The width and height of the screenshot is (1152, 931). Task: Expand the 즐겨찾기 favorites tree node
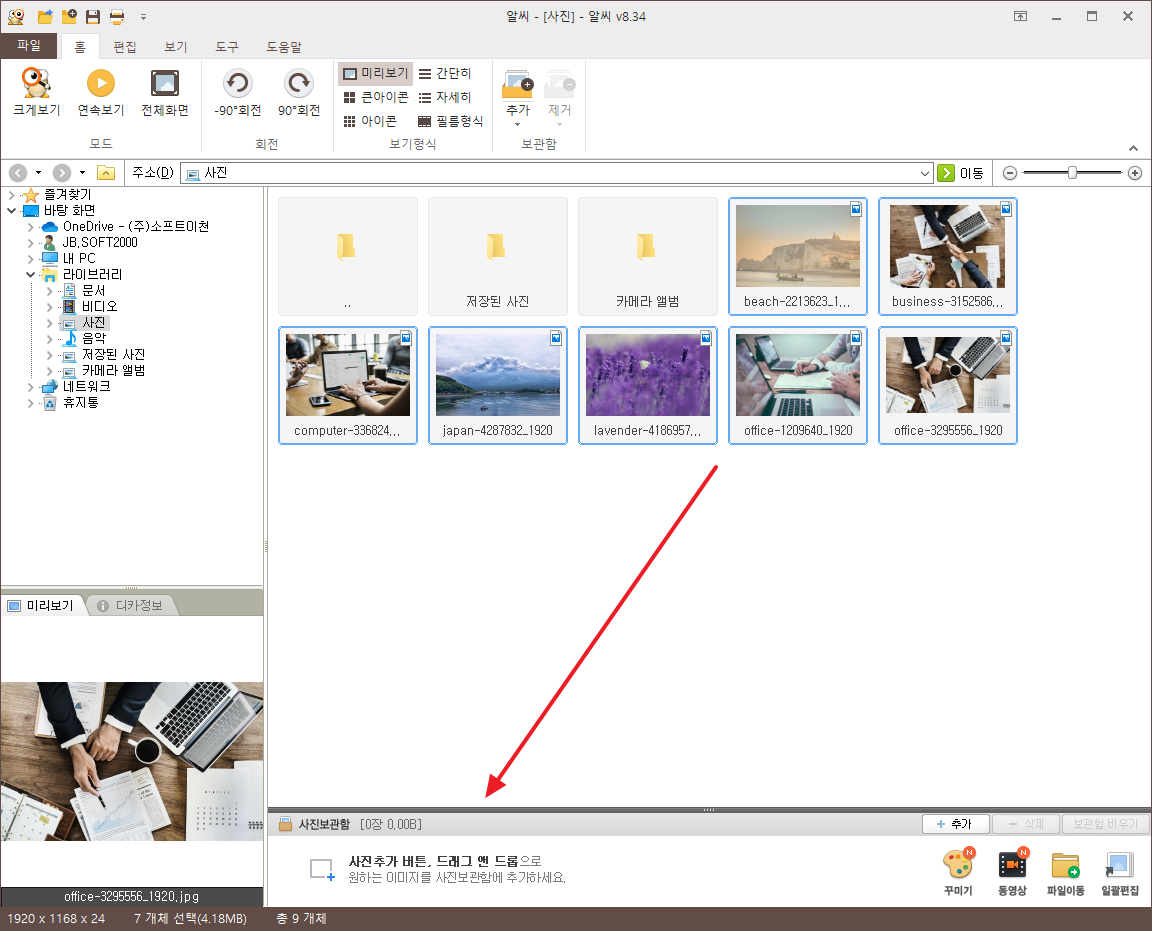point(11,195)
